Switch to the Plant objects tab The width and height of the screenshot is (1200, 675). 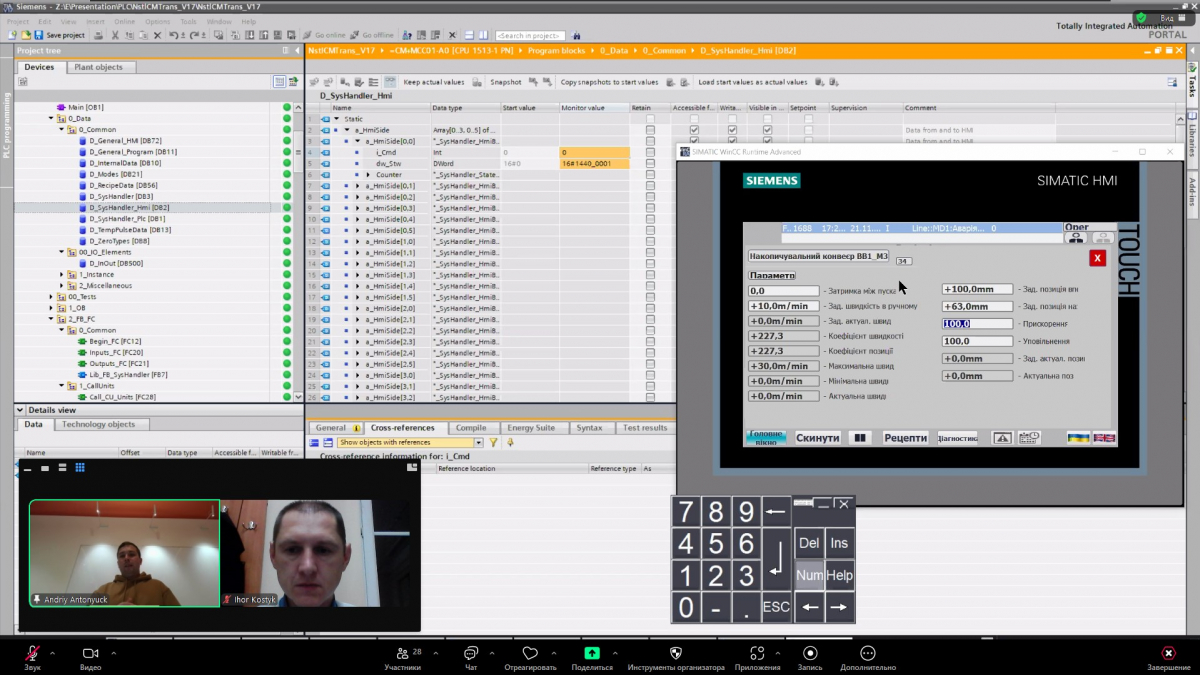click(98, 67)
